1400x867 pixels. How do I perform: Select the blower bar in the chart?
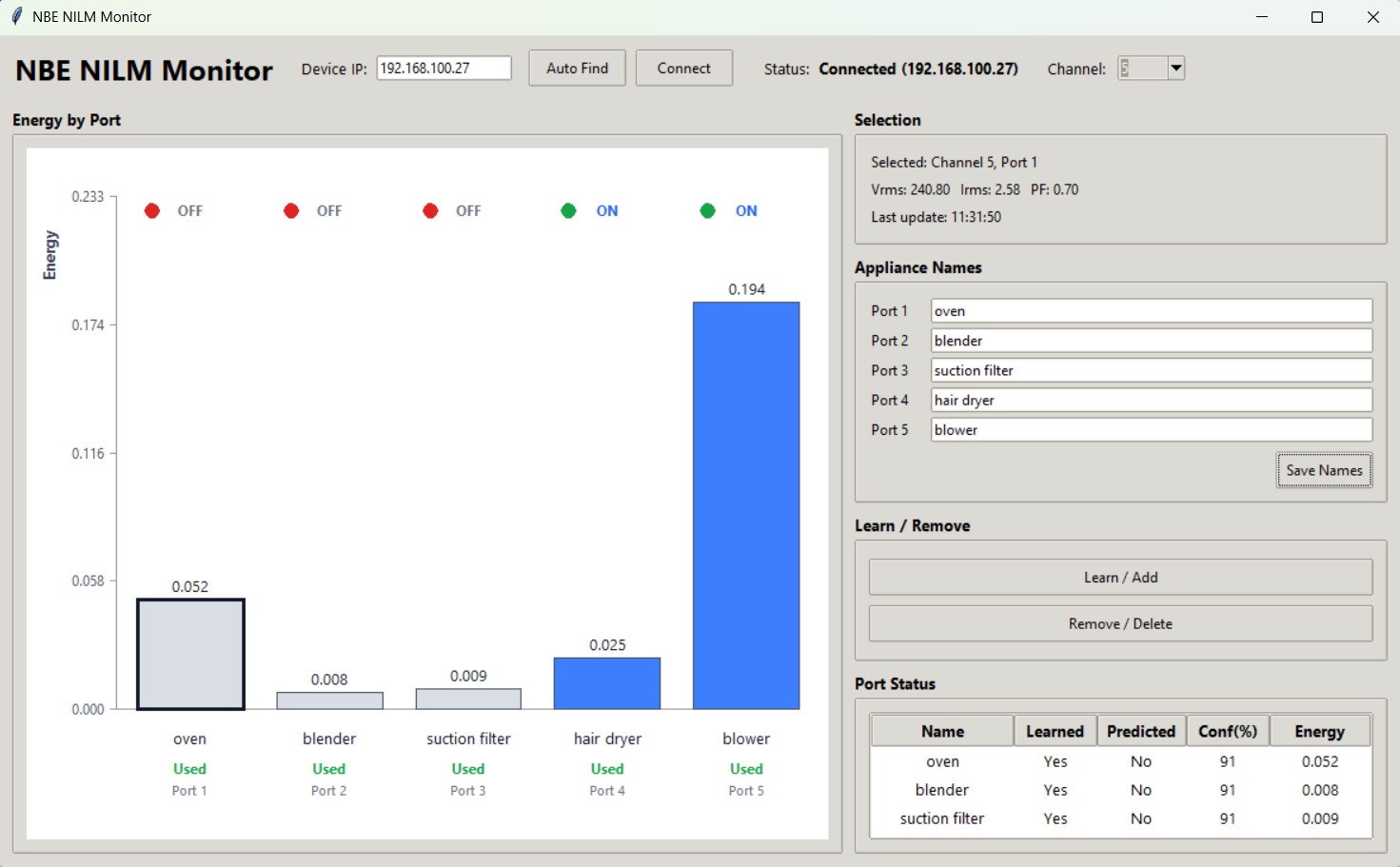pyautogui.click(x=745, y=504)
